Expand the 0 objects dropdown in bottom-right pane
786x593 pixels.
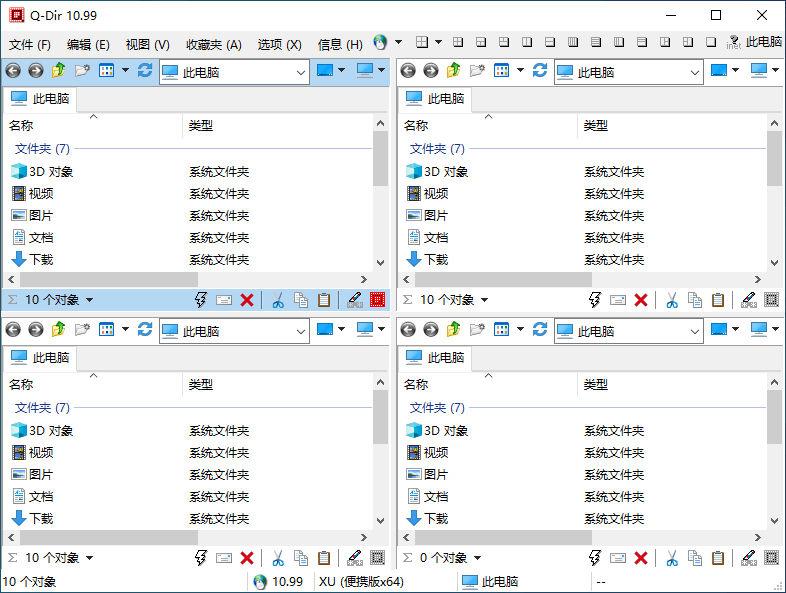[x=477, y=558]
